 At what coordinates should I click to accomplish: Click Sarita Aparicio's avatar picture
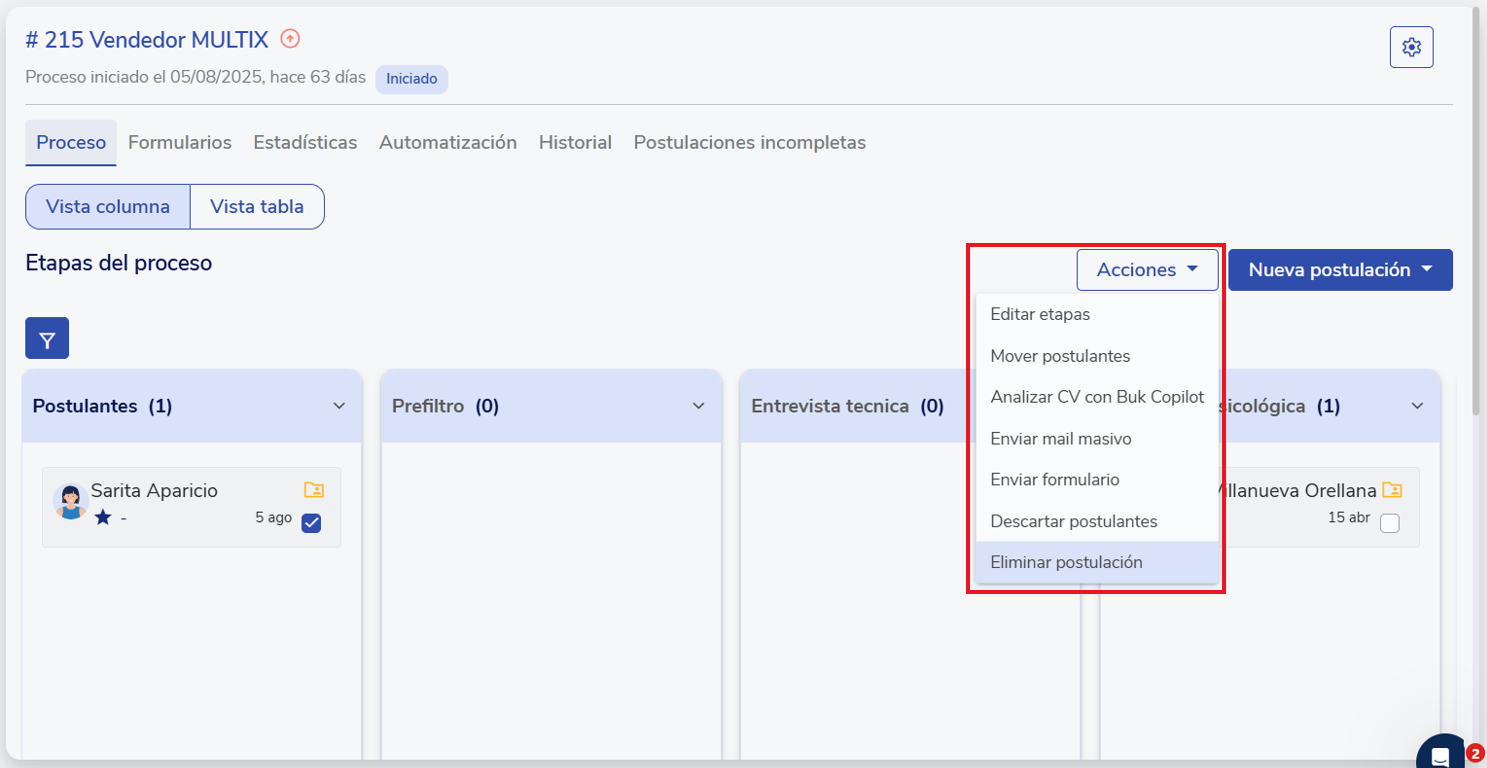tap(70, 501)
